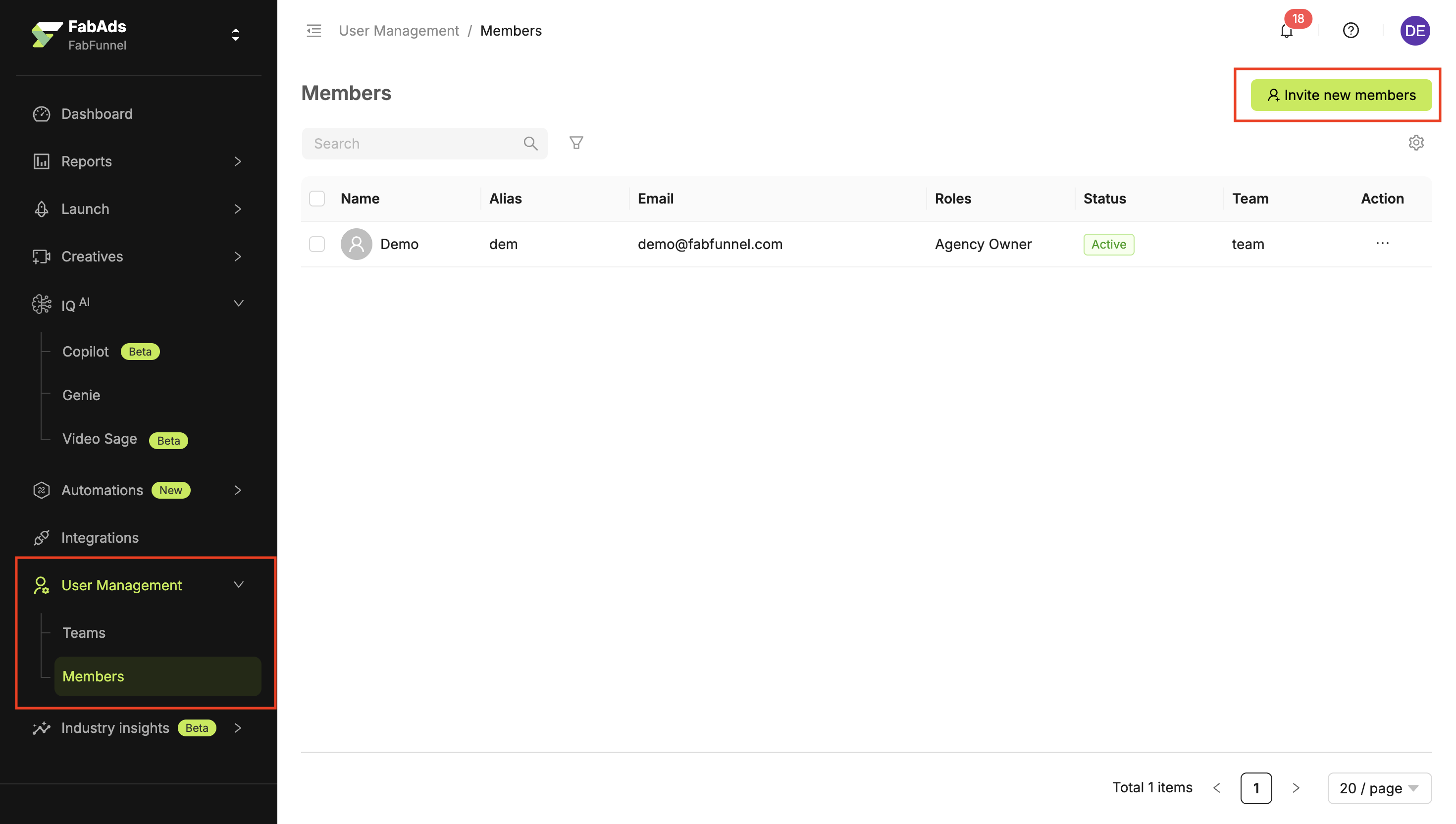Click the help question mark icon
Image resolution: width=1456 pixels, height=824 pixels.
pos(1350,31)
